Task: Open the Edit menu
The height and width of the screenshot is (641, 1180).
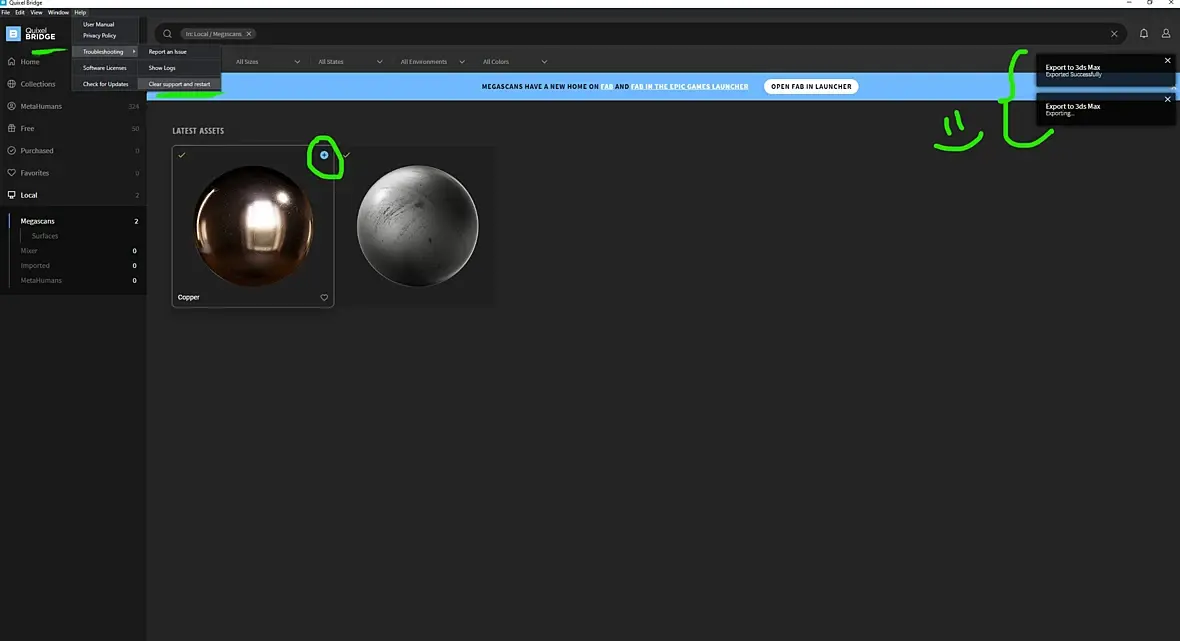Action: click(20, 13)
